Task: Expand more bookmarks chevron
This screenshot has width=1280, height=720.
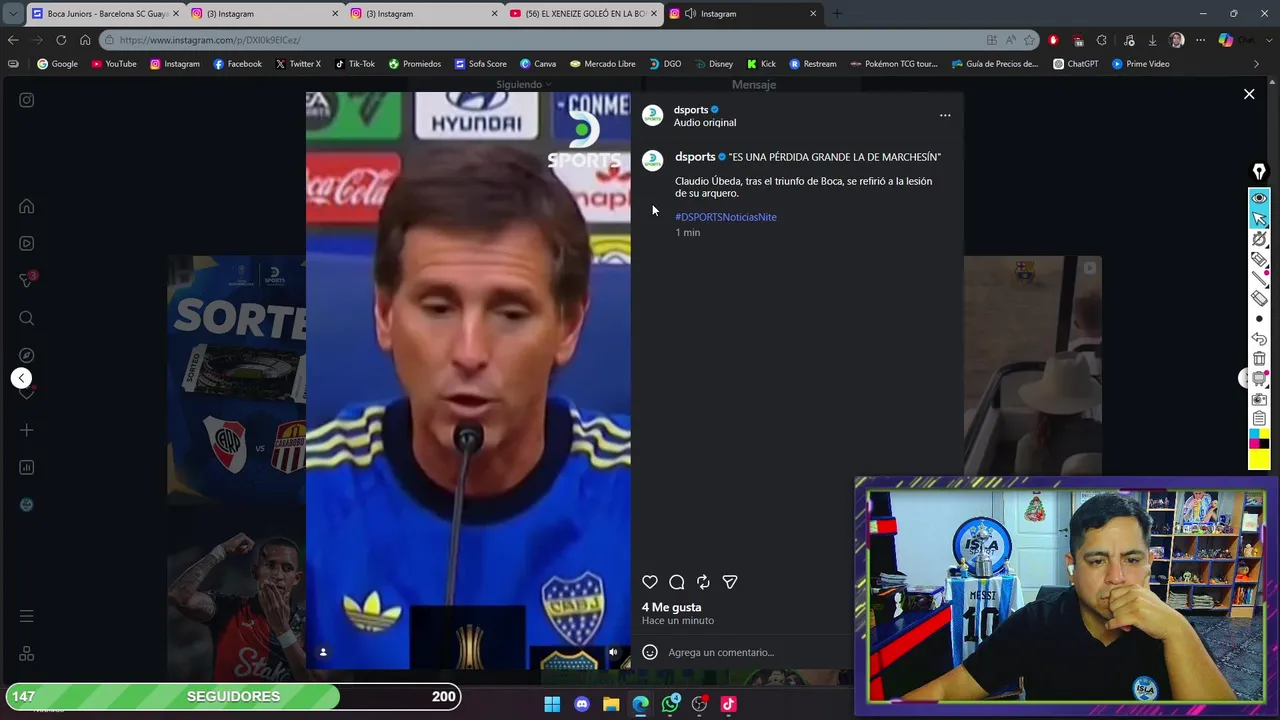Action: pos(1257,64)
